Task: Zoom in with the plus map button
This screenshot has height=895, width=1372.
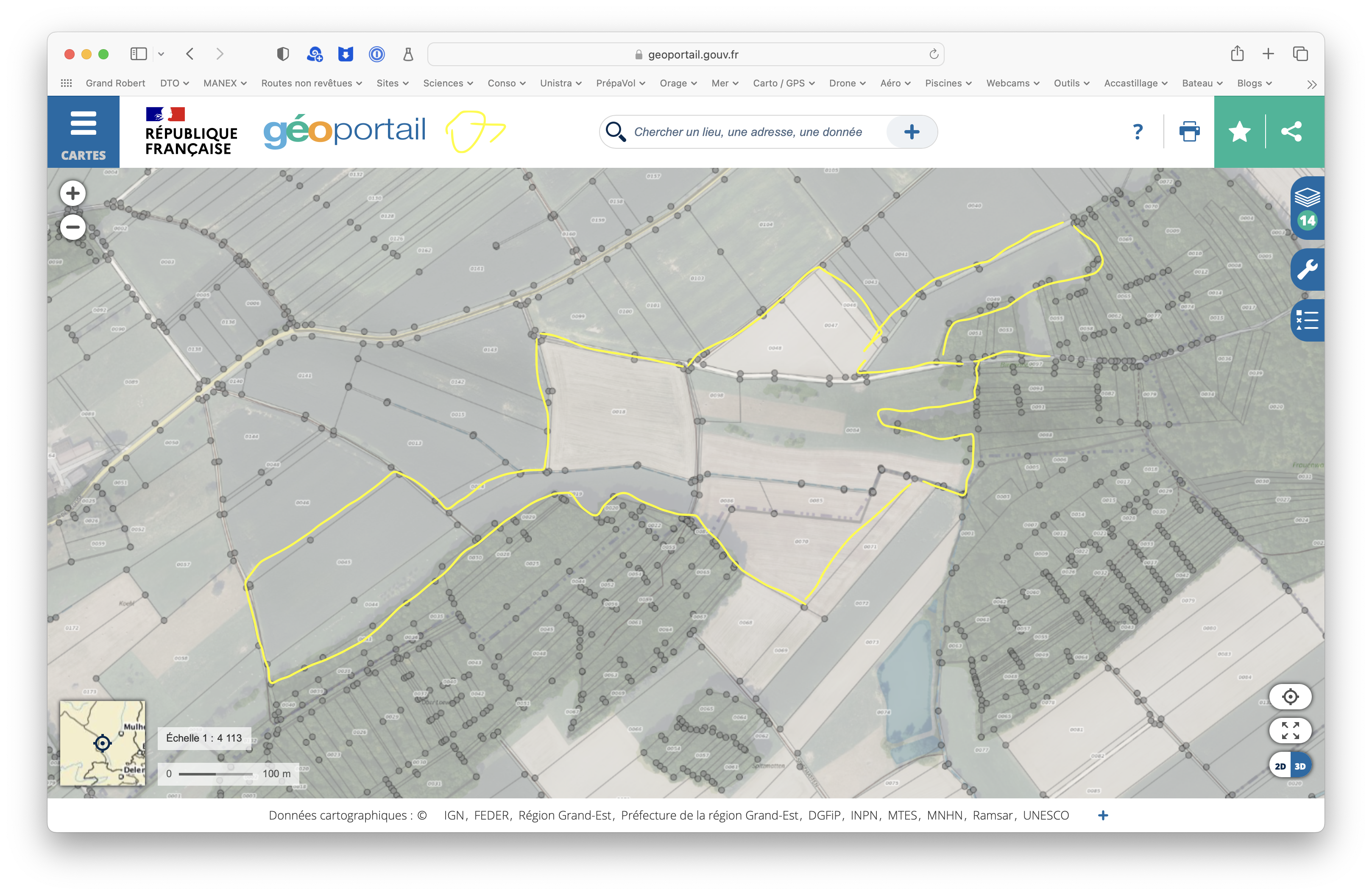Action: (x=73, y=193)
